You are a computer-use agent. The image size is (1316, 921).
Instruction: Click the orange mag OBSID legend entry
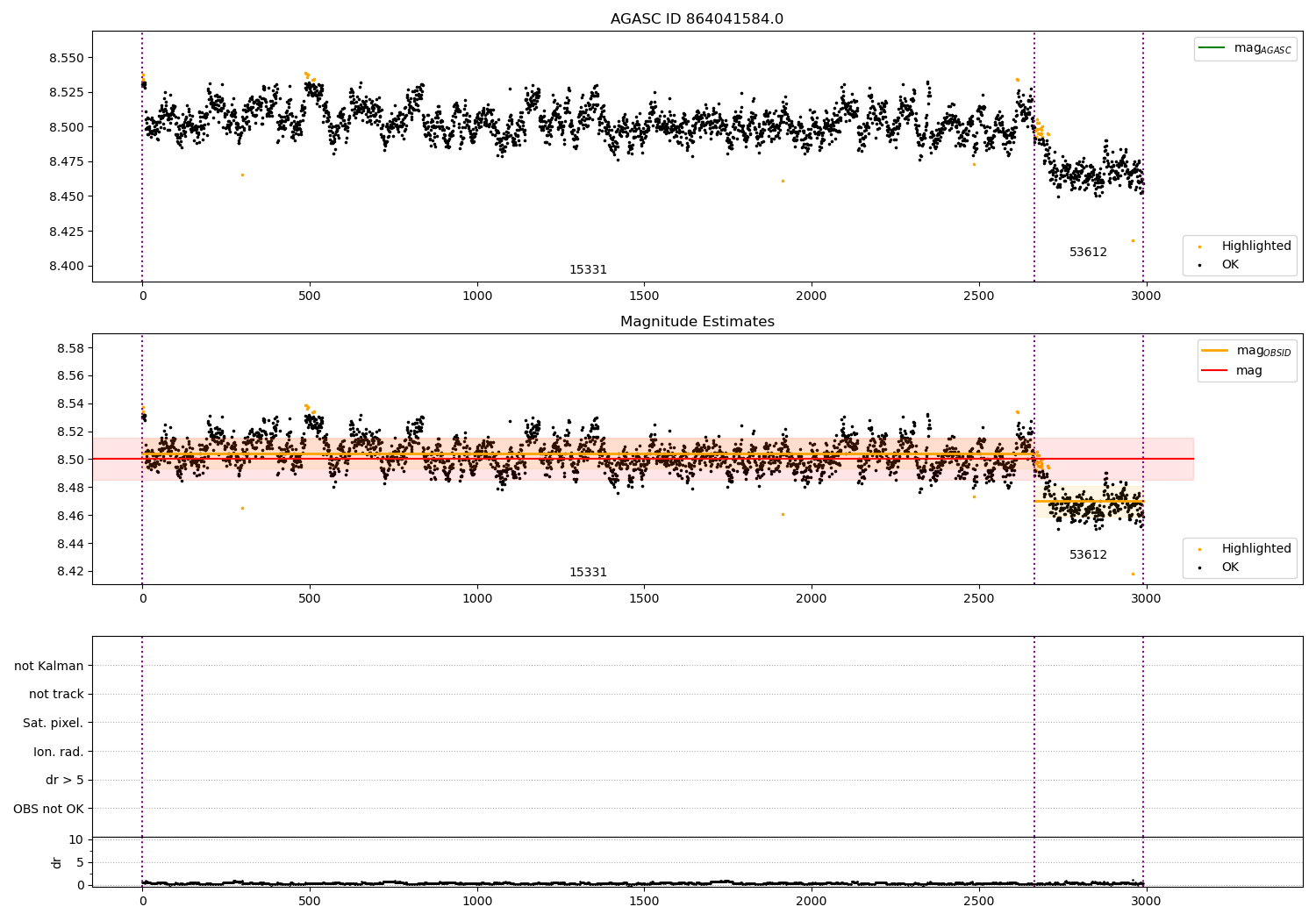pyautogui.click(x=1247, y=351)
